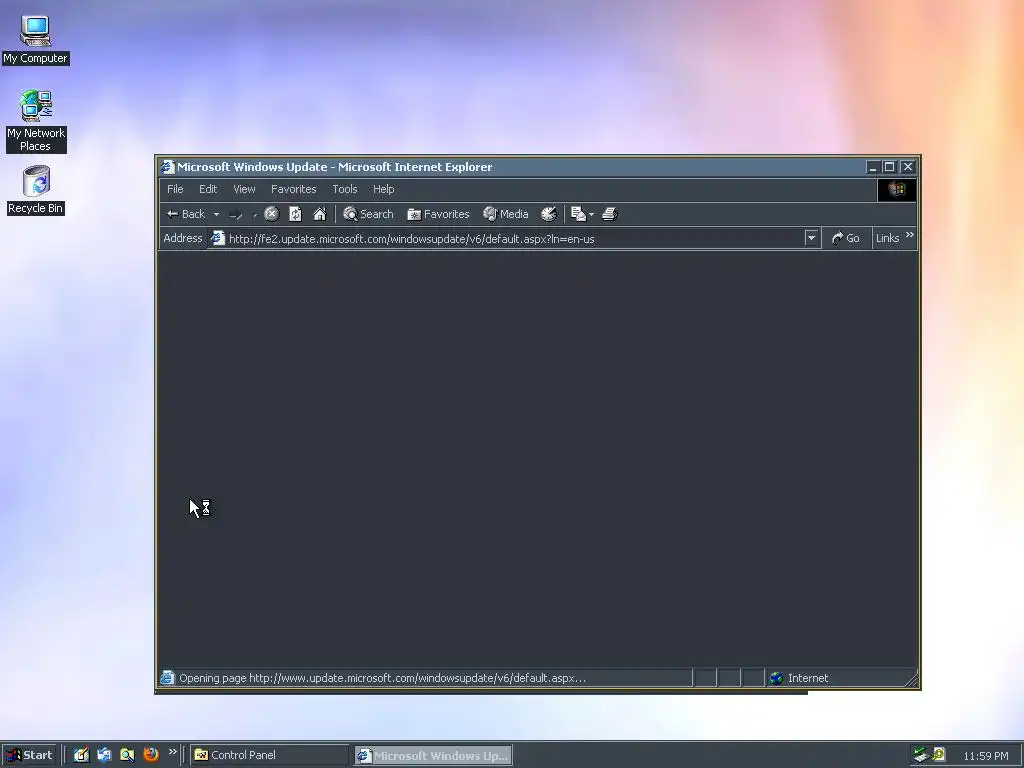The height and width of the screenshot is (768, 1024).
Task: Click Show Desktop quick launch icon
Action: tap(81, 755)
